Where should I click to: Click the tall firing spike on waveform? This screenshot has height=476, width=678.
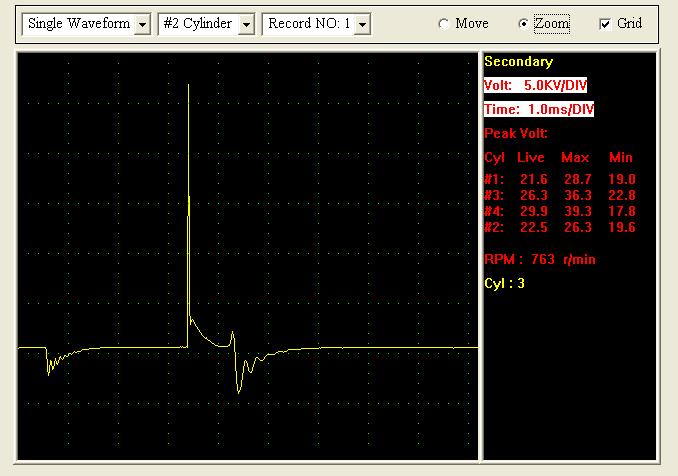pyautogui.click(x=189, y=203)
